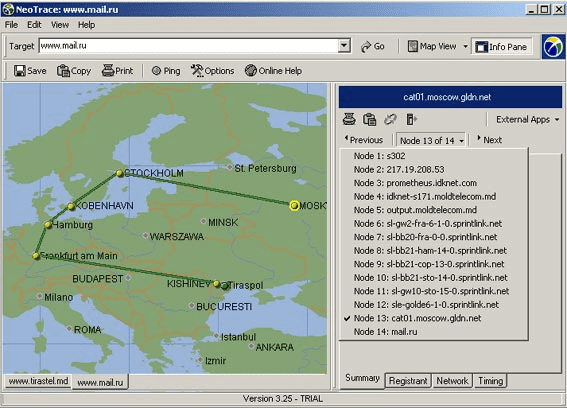Click the Save toolbar button
Screen dimensions: 567x408
pyautogui.click(x=30, y=71)
